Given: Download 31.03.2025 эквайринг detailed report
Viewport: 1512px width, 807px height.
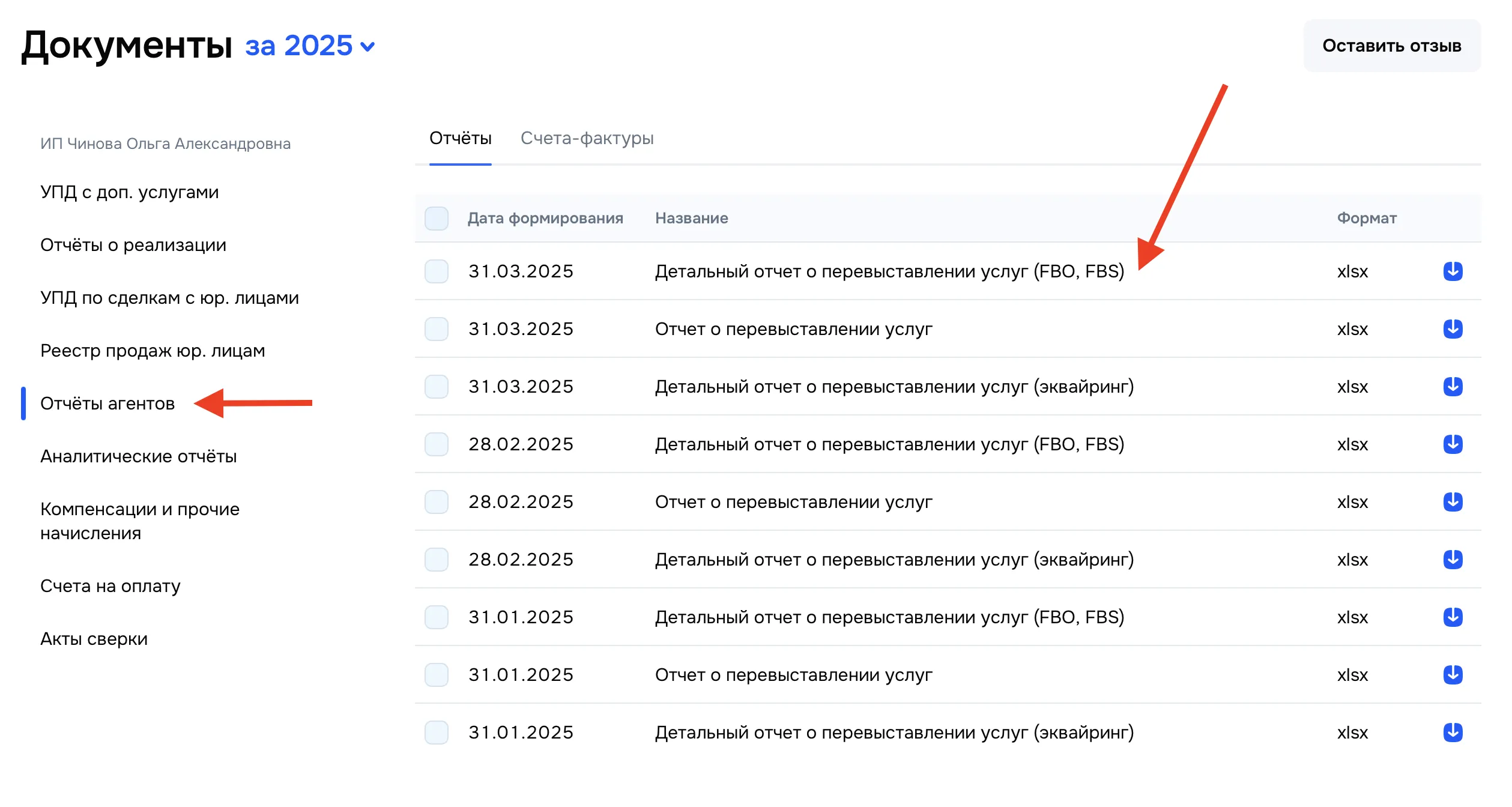Looking at the screenshot, I should tap(1453, 387).
